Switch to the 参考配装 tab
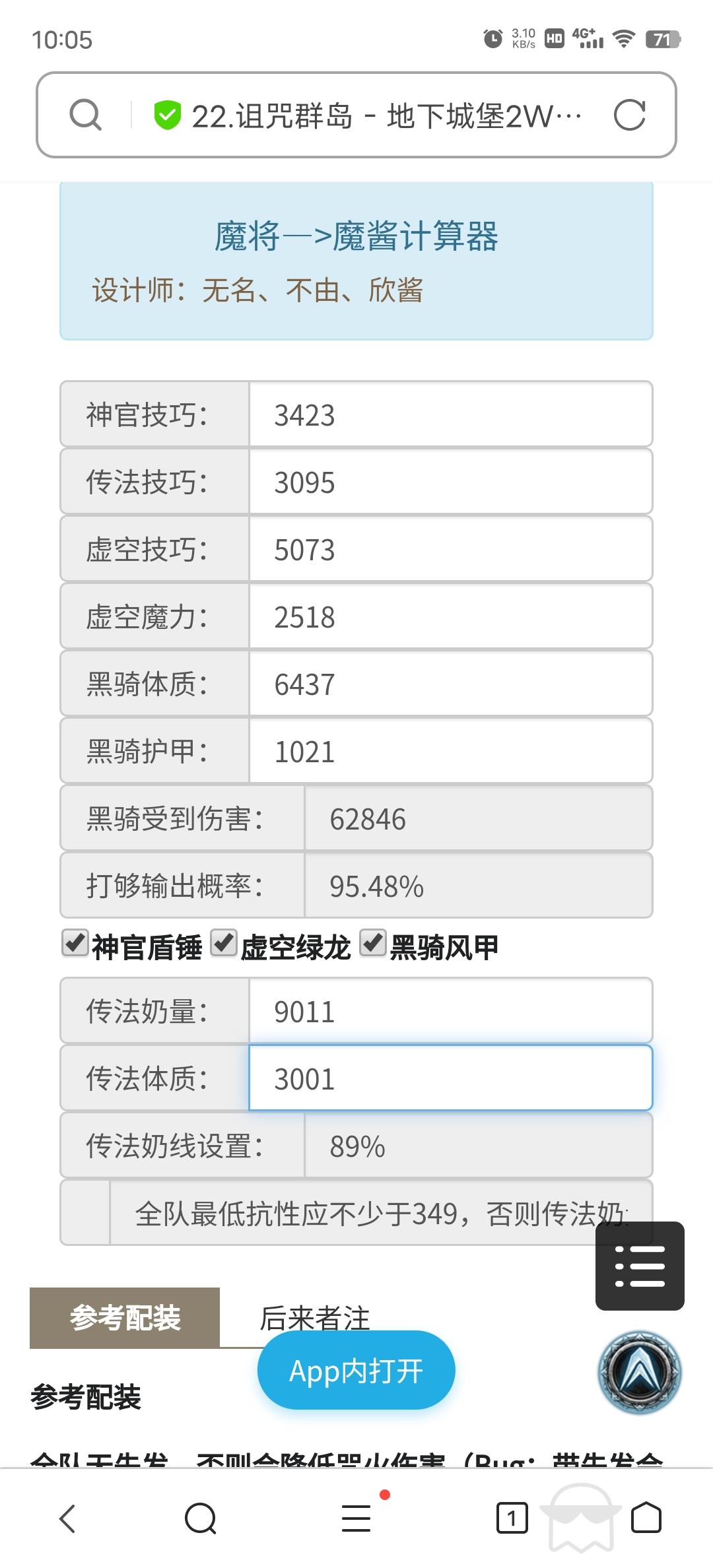This screenshot has height=1568, width=713. [125, 1318]
